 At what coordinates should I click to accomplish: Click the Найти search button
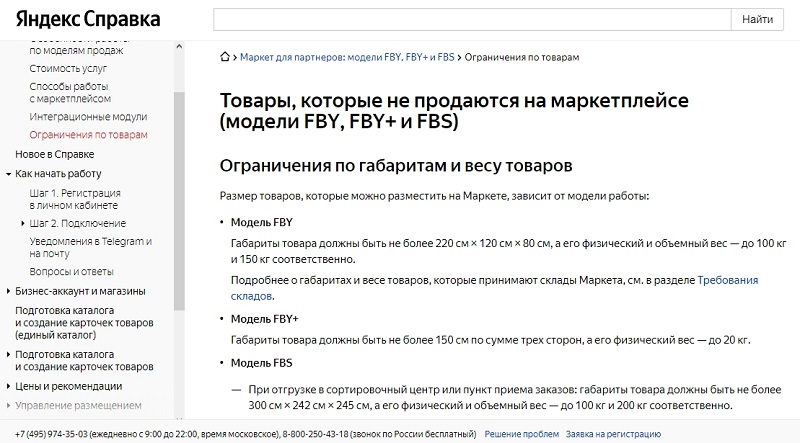tap(757, 19)
